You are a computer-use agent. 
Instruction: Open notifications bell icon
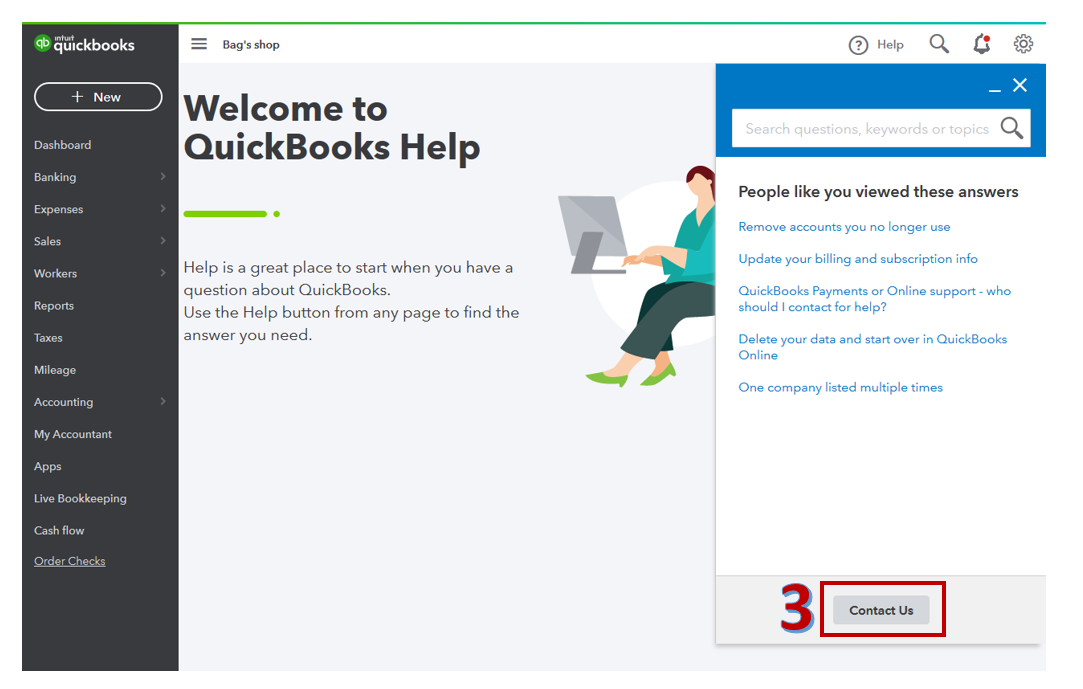point(981,44)
